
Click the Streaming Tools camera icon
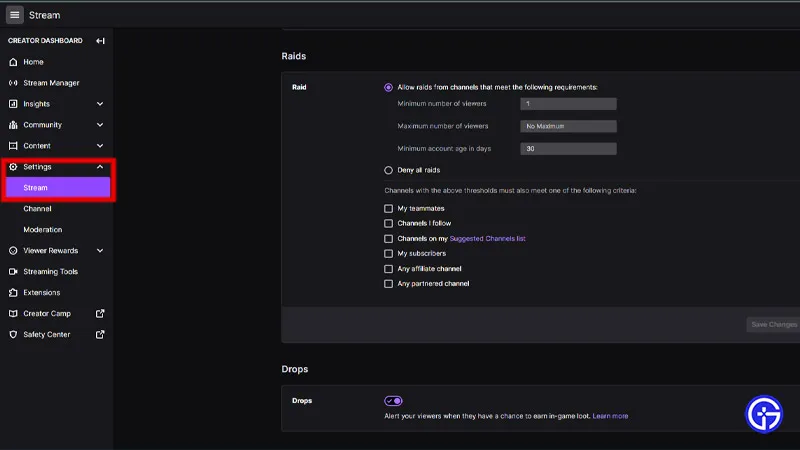click(x=13, y=271)
